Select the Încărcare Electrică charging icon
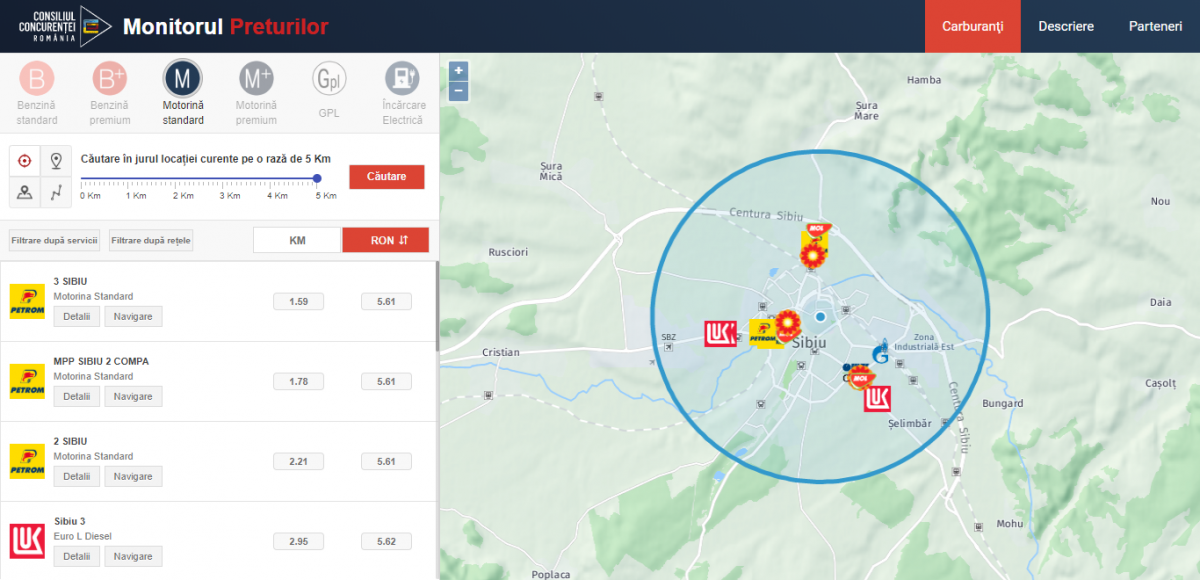The width and height of the screenshot is (1200, 580). pyautogui.click(x=403, y=78)
